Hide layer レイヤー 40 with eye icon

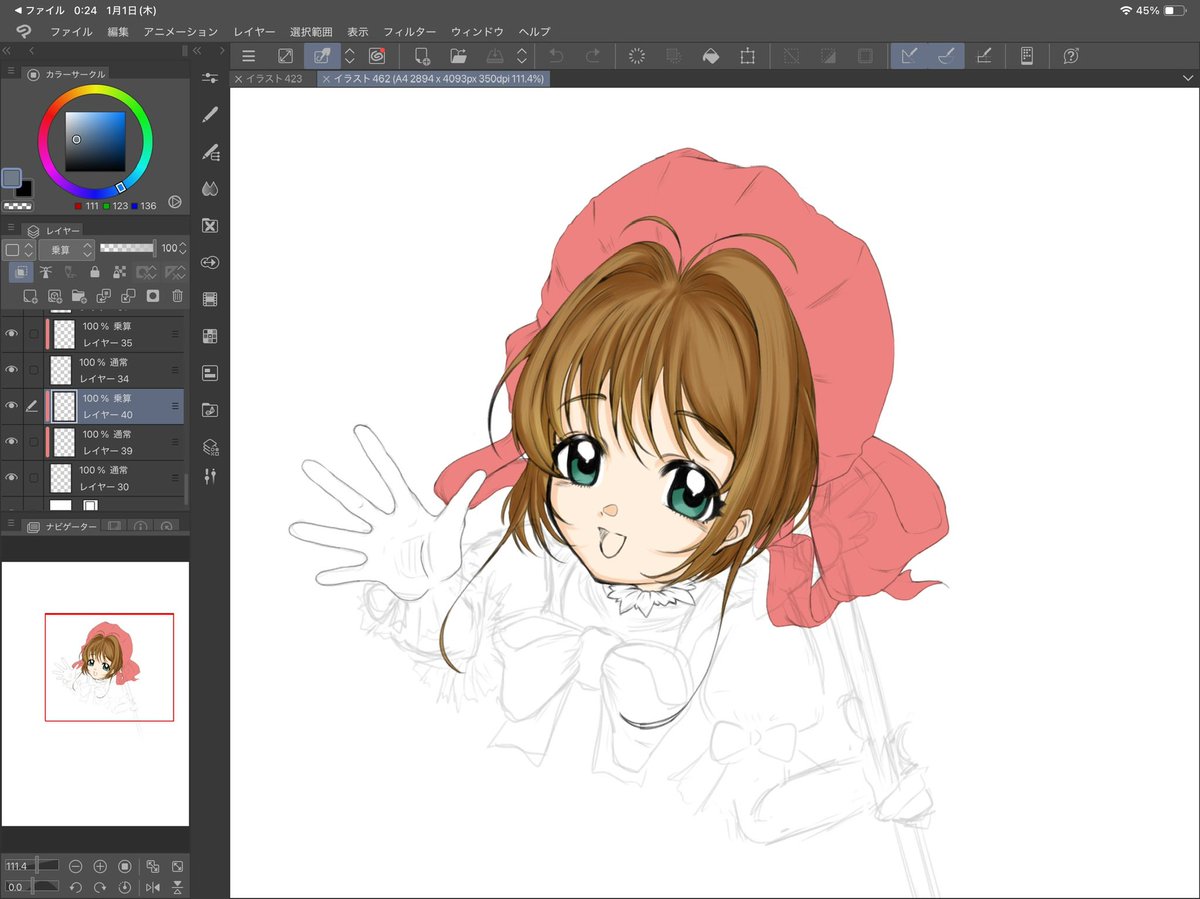12,406
